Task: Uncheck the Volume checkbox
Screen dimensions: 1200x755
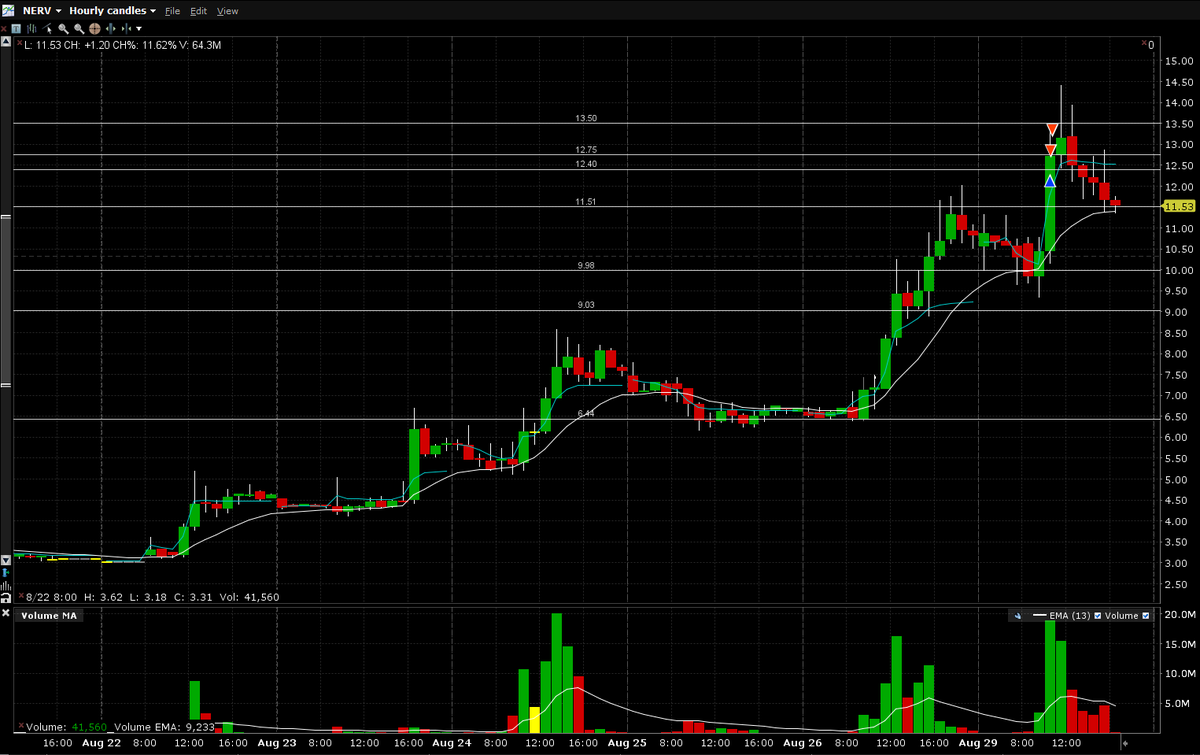Action: pos(1145,616)
